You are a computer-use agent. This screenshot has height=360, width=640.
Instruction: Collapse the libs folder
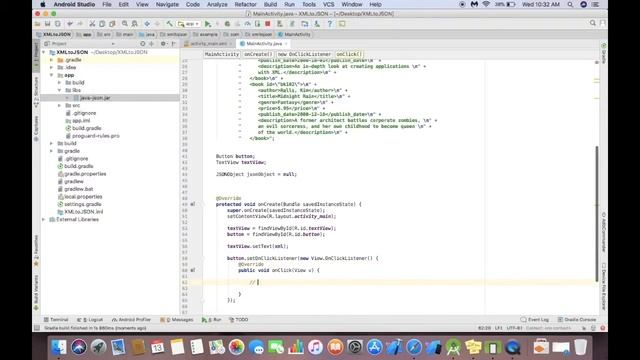(59, 90)
